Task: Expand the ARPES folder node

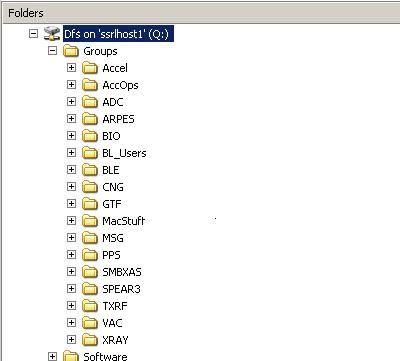Action: [x=71, y=119]
